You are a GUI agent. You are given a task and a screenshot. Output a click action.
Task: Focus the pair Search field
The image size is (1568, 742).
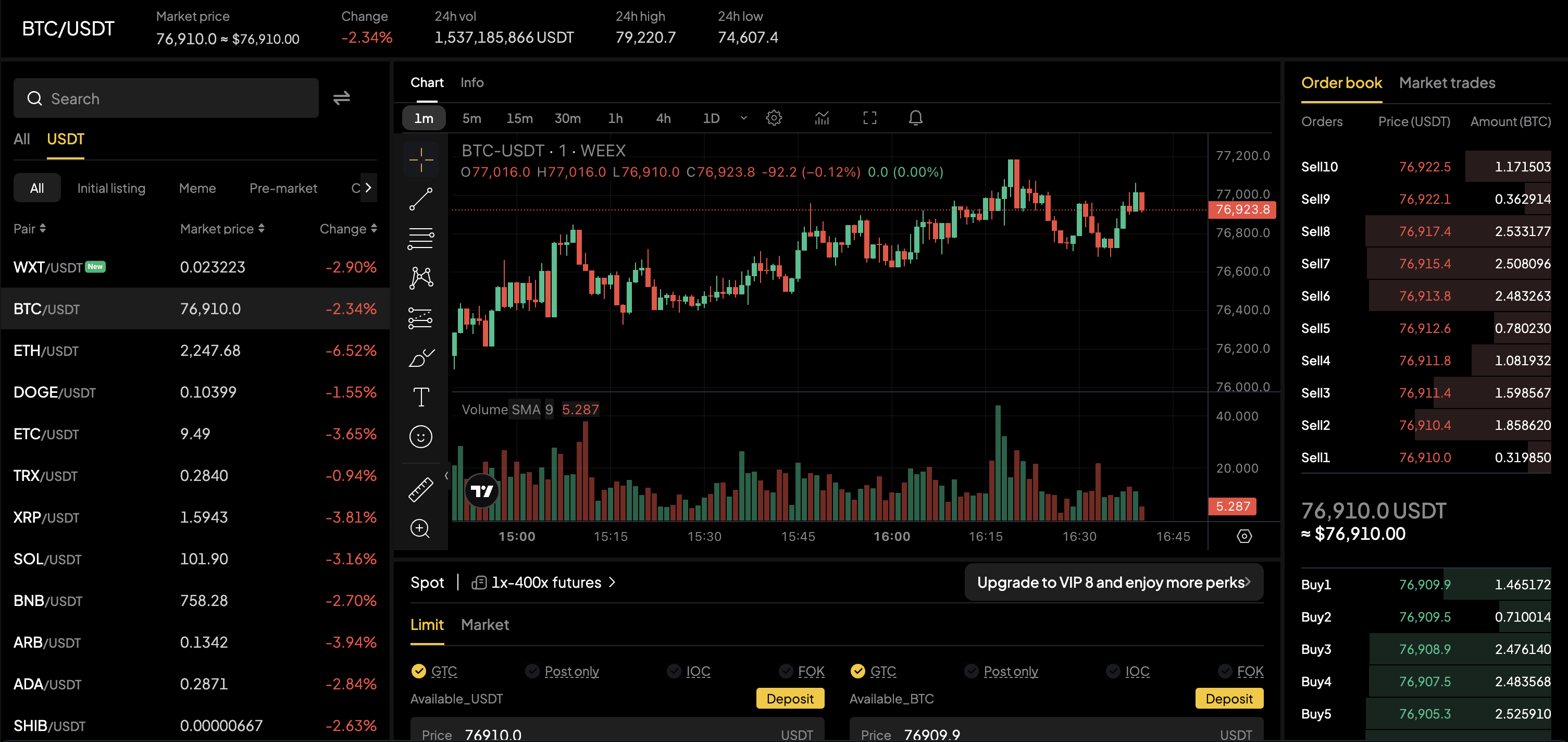[x=166, y=98]
